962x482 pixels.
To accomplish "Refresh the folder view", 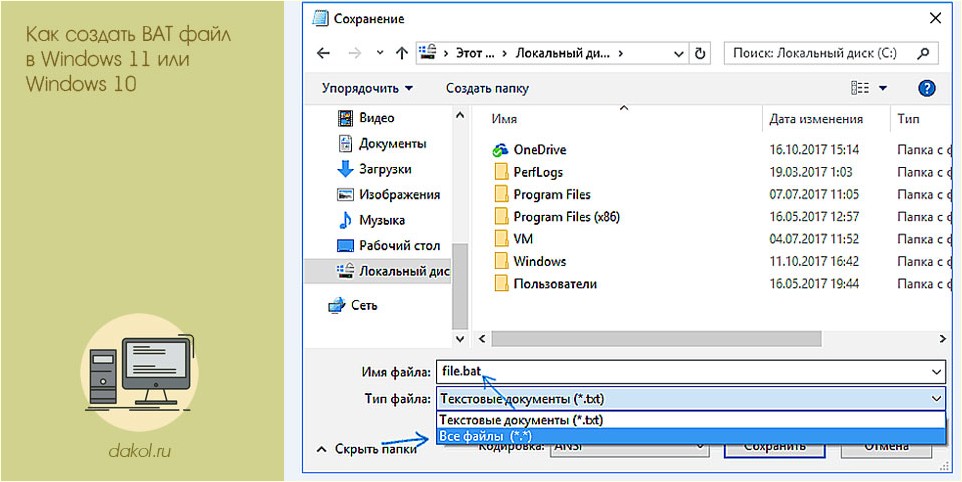I will (x=699, y=53).
